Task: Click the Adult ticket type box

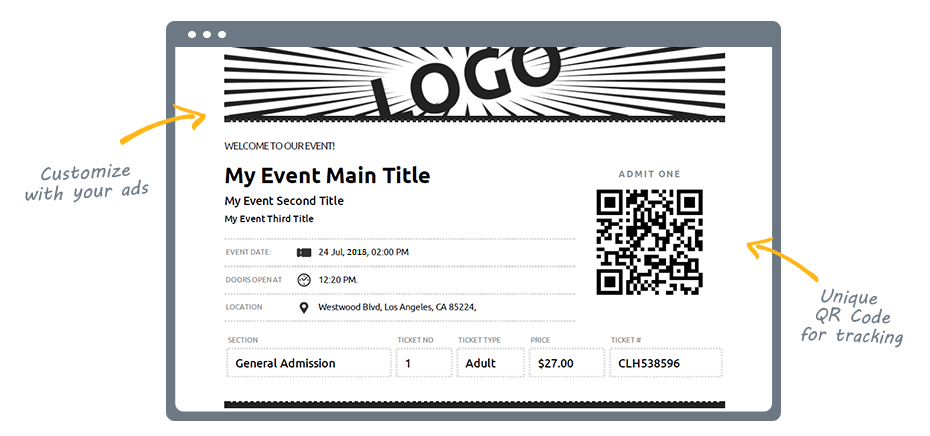Action: click(491, 363)
